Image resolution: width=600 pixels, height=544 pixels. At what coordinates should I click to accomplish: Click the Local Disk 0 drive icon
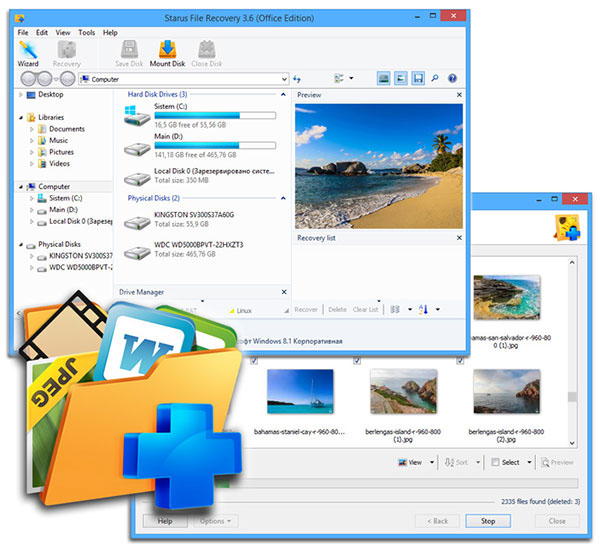coord(137,179)
